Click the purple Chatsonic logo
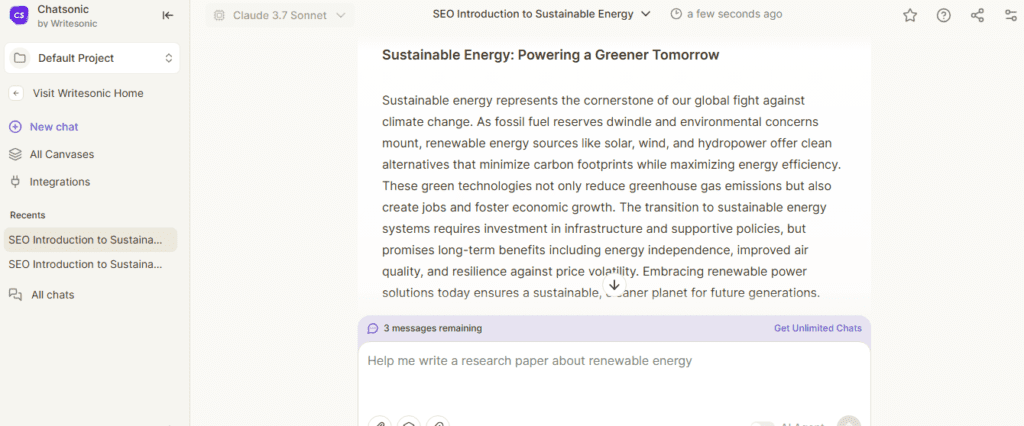The image size is (1024, 426). point(18,15)
